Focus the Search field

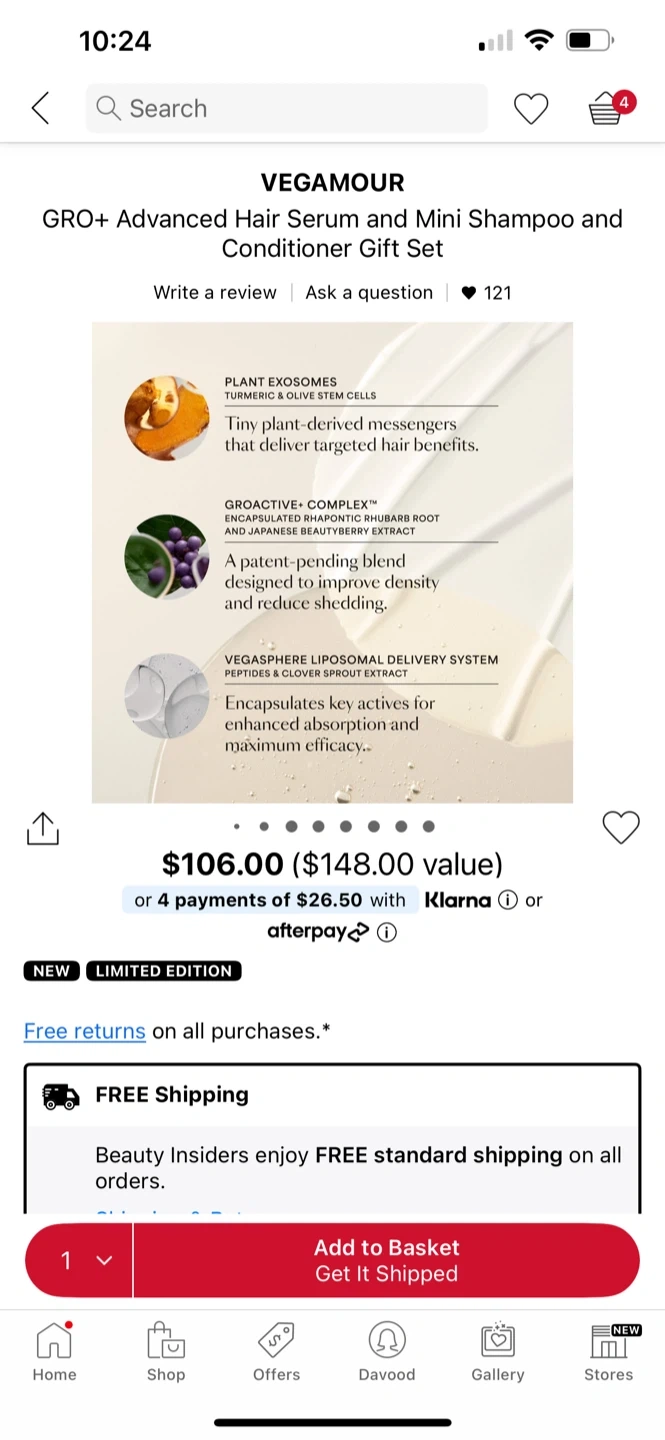[x=286, y=108]
